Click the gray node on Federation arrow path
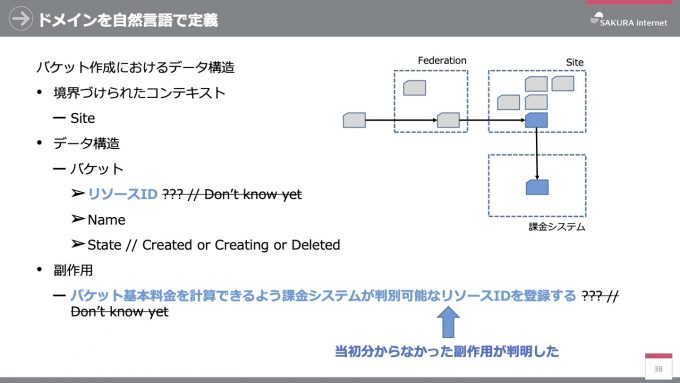680x383 pixels. tap(448, 120)
